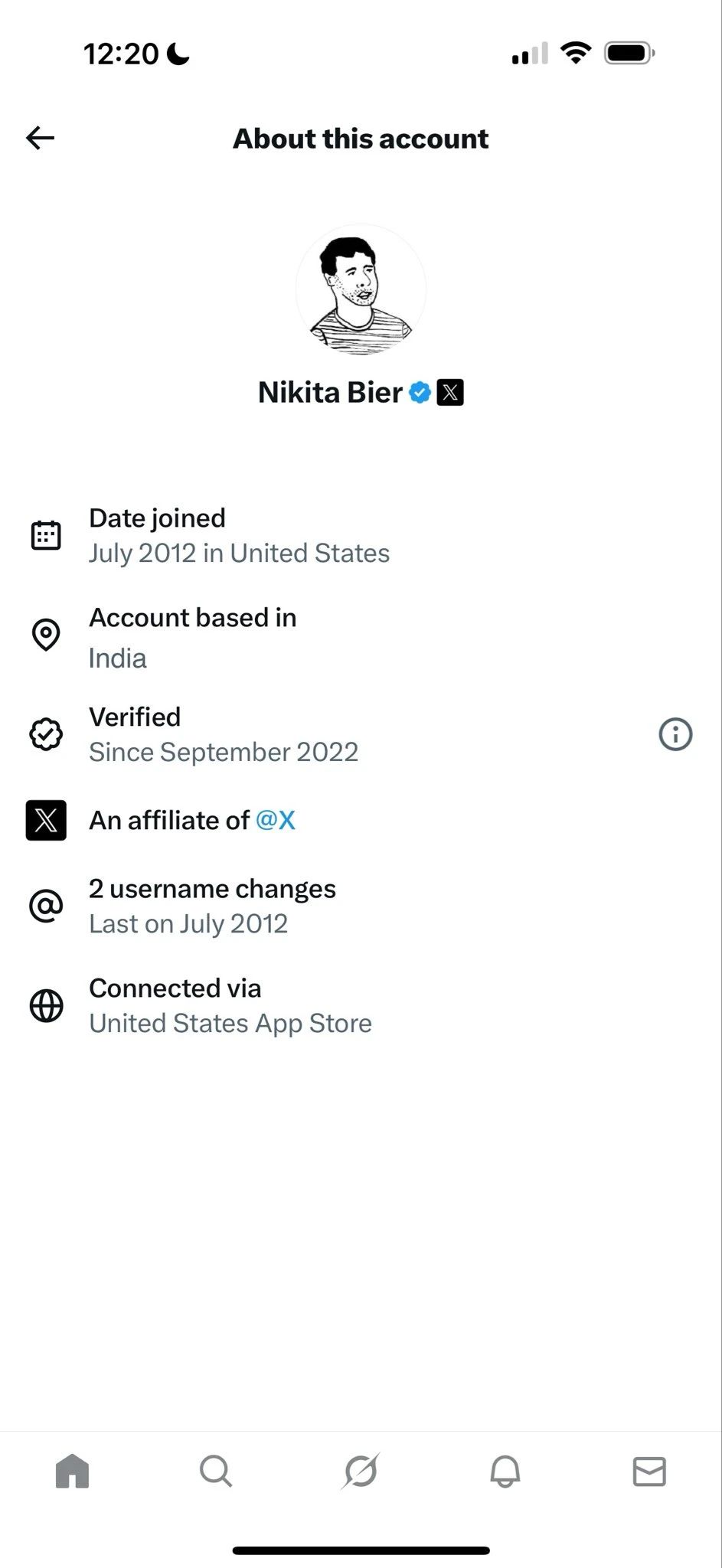Tap the 2 username changes row
722x1568 pixels.
pyautogui.click(x=212, y=906)
